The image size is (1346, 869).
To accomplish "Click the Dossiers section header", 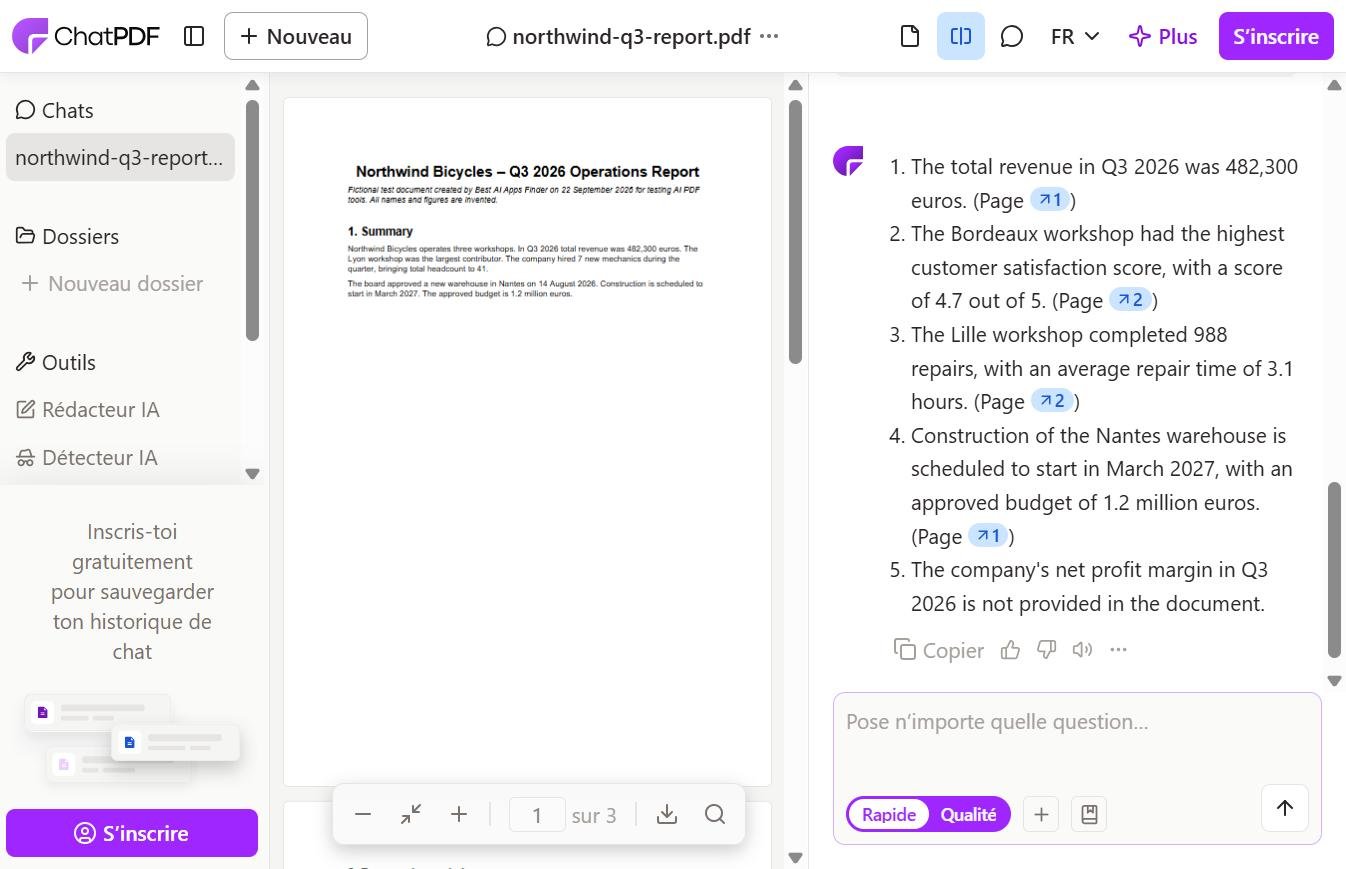I will pos(67,236).
